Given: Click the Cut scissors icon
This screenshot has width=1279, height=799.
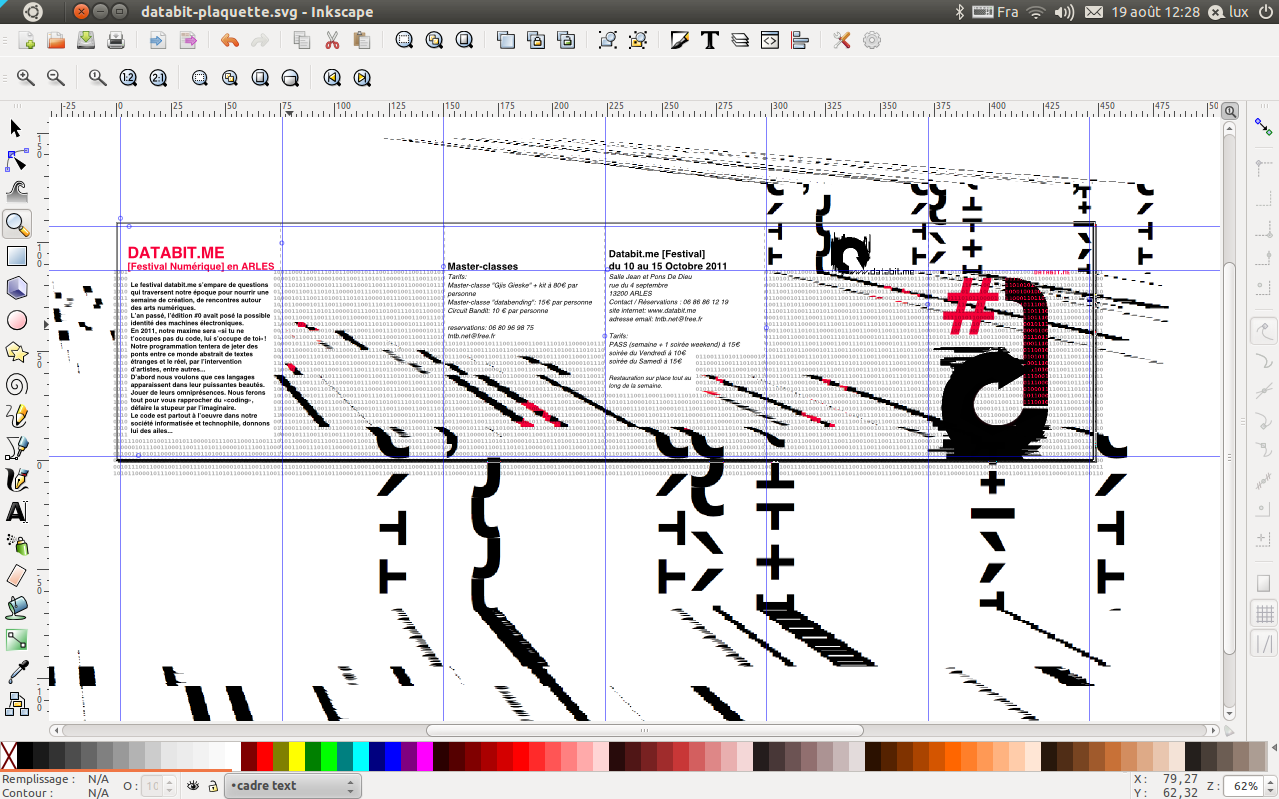Looking at the screenshot, I should pyautogui.click(x=332, y=40).
